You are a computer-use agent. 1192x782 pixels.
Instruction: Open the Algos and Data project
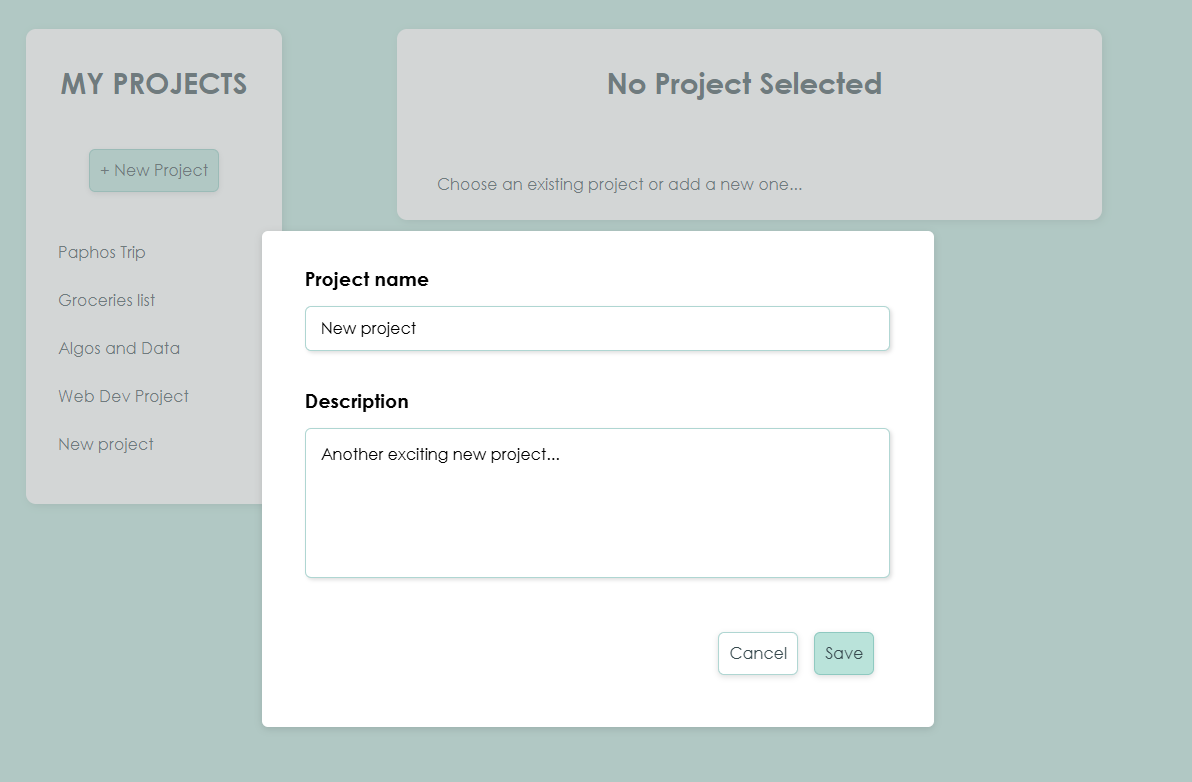click(x=119, y=348)
